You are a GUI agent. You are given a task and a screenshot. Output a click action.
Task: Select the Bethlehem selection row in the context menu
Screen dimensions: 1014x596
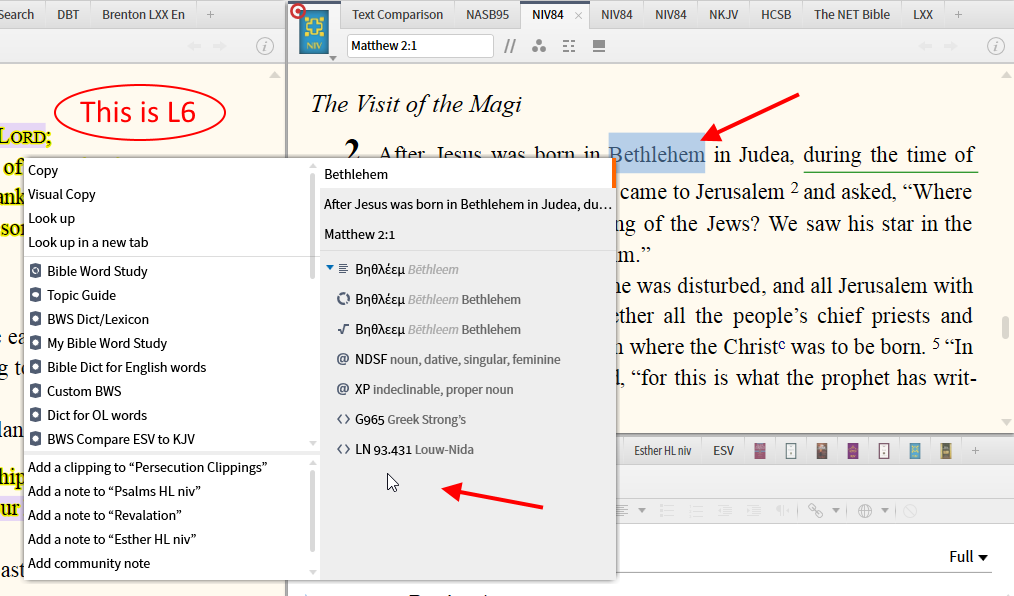click(468, 174)
